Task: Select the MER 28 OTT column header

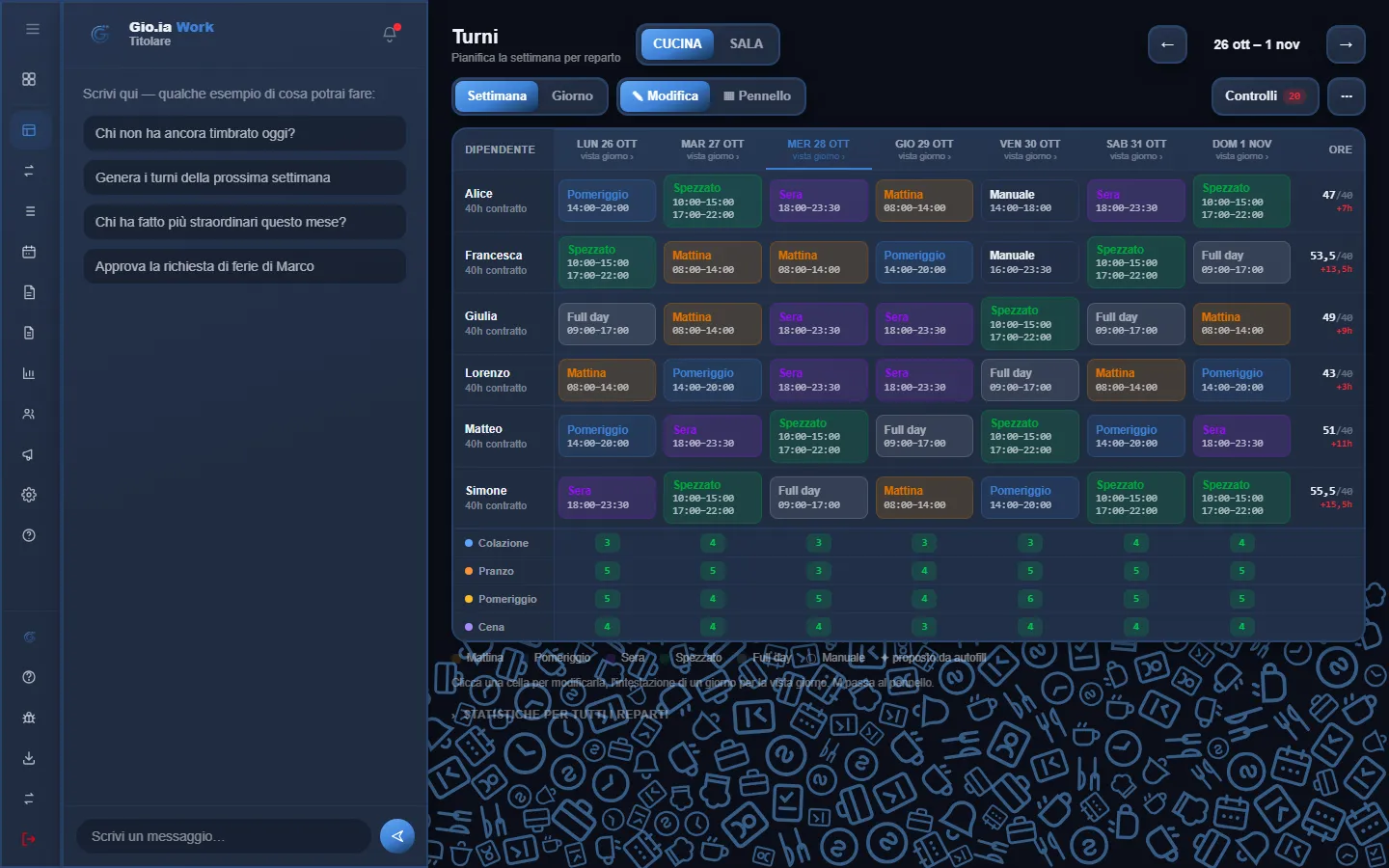Action: point(818,149)
